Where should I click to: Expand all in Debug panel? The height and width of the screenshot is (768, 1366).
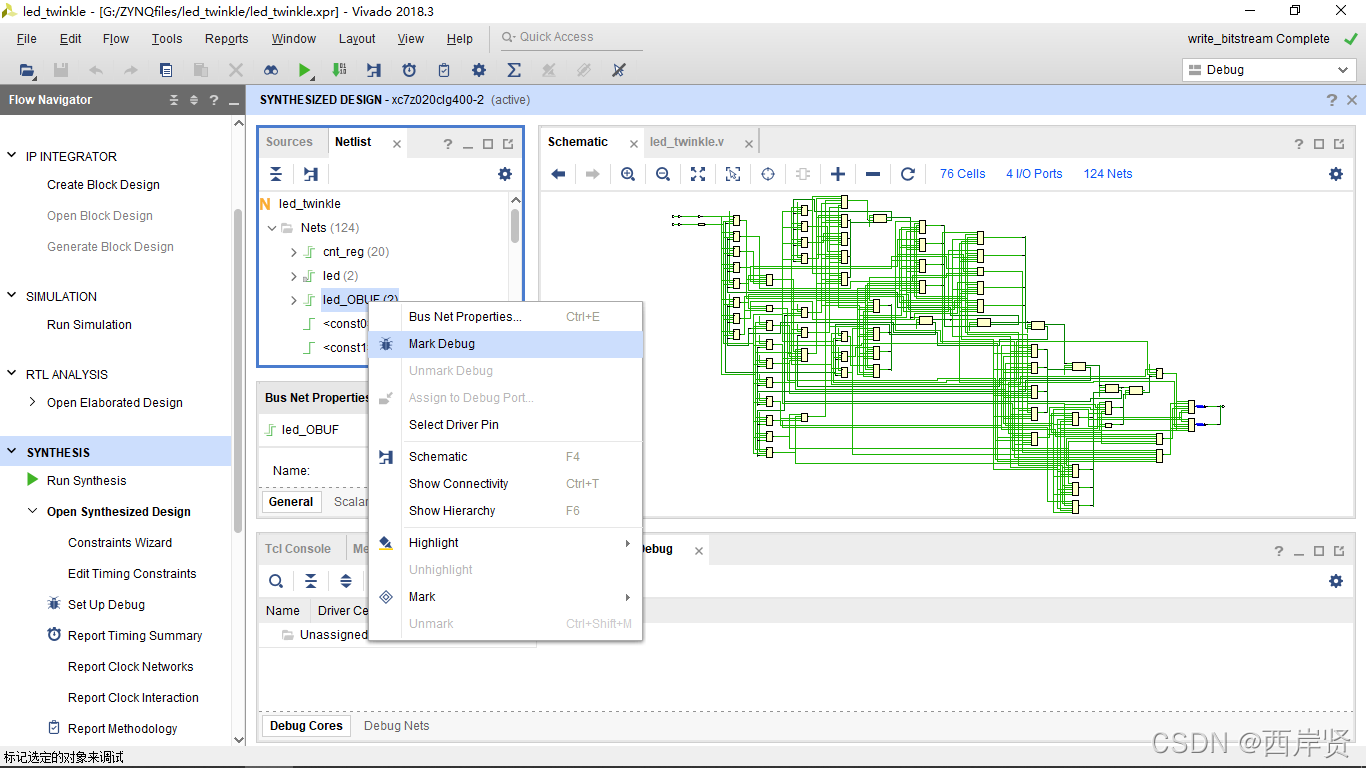[x=346, y=581]
